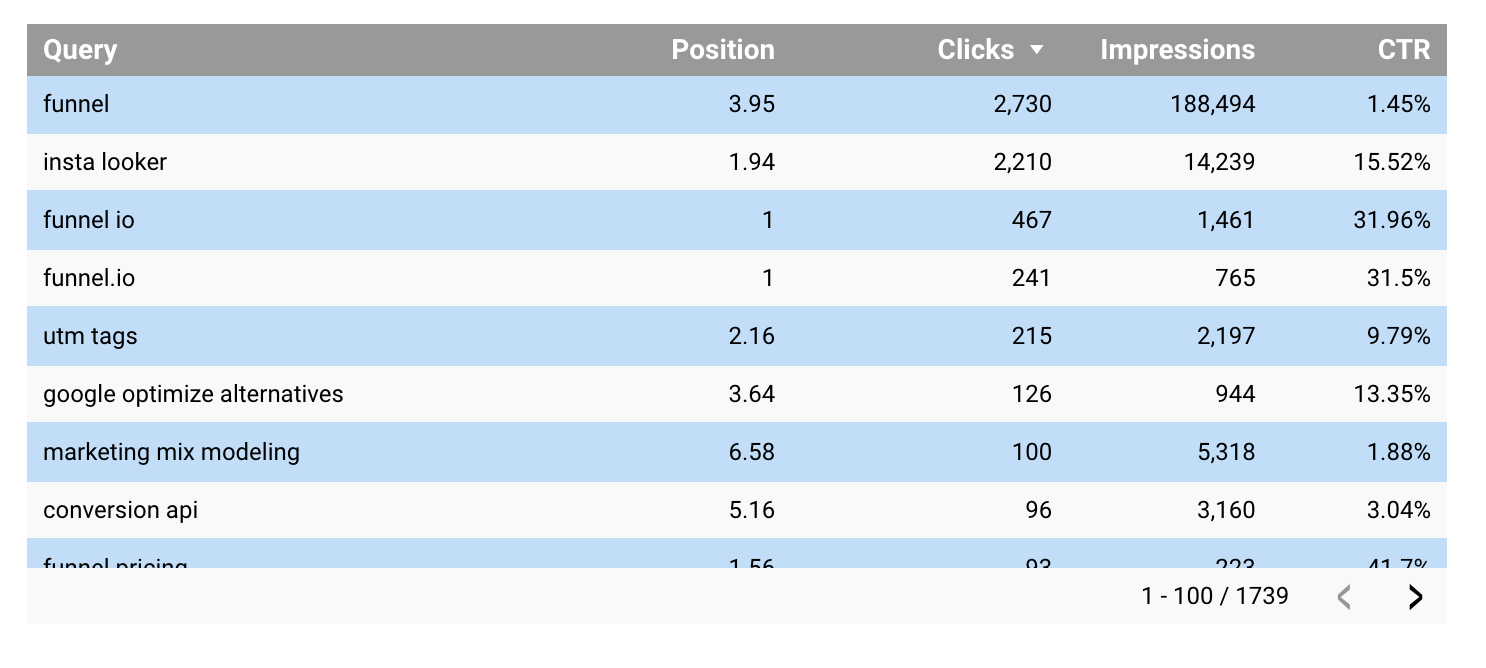
Task: Toggle descending sort on the Clicks header
Action: tap(976, 49)
